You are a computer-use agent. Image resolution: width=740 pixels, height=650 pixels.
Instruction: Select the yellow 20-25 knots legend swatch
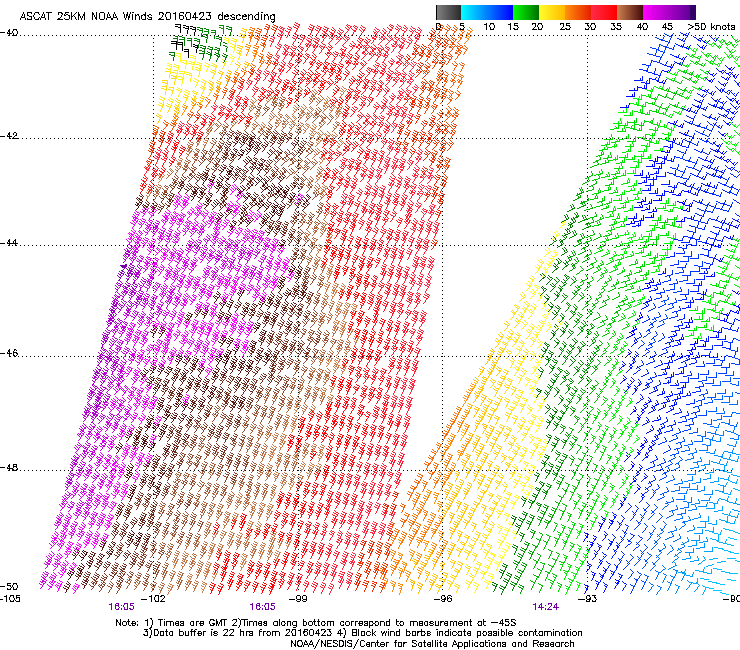pos(552,12)
